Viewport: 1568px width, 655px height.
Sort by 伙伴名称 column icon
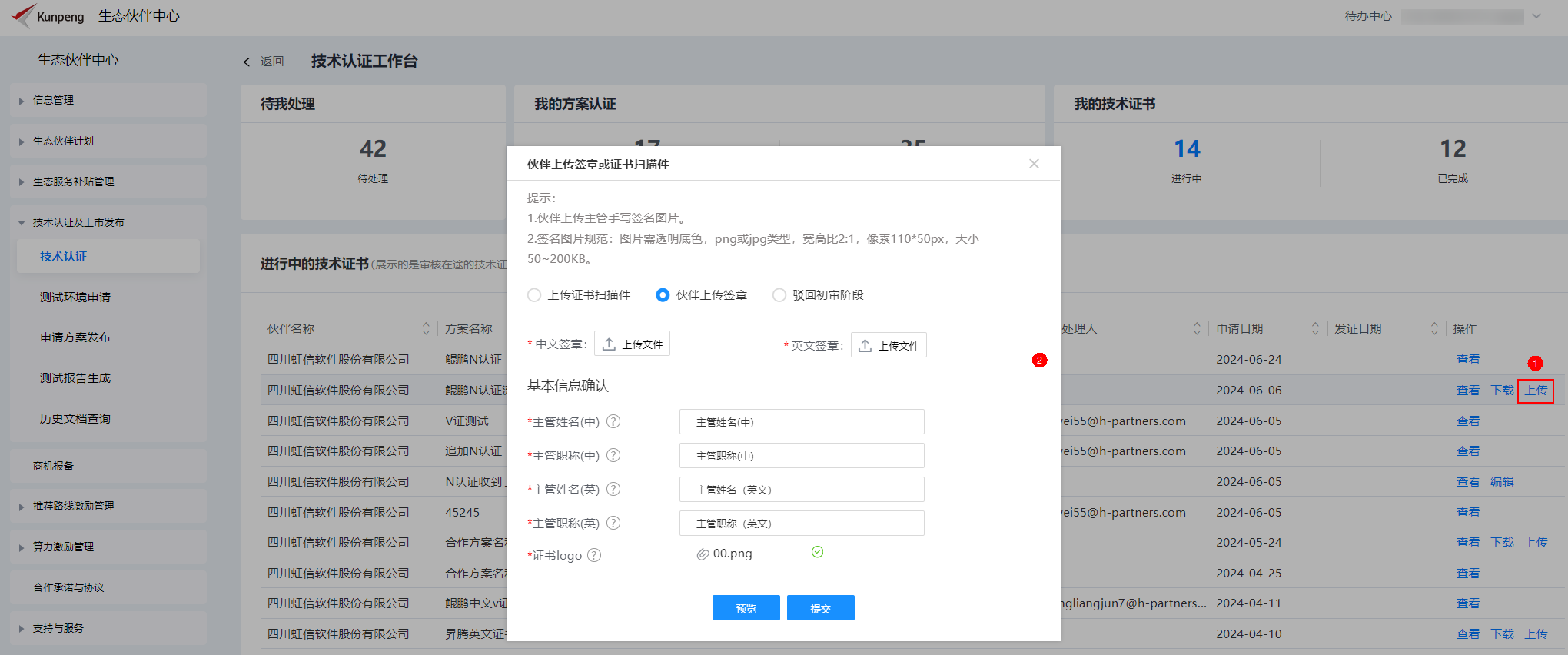[x=426, y=329]
